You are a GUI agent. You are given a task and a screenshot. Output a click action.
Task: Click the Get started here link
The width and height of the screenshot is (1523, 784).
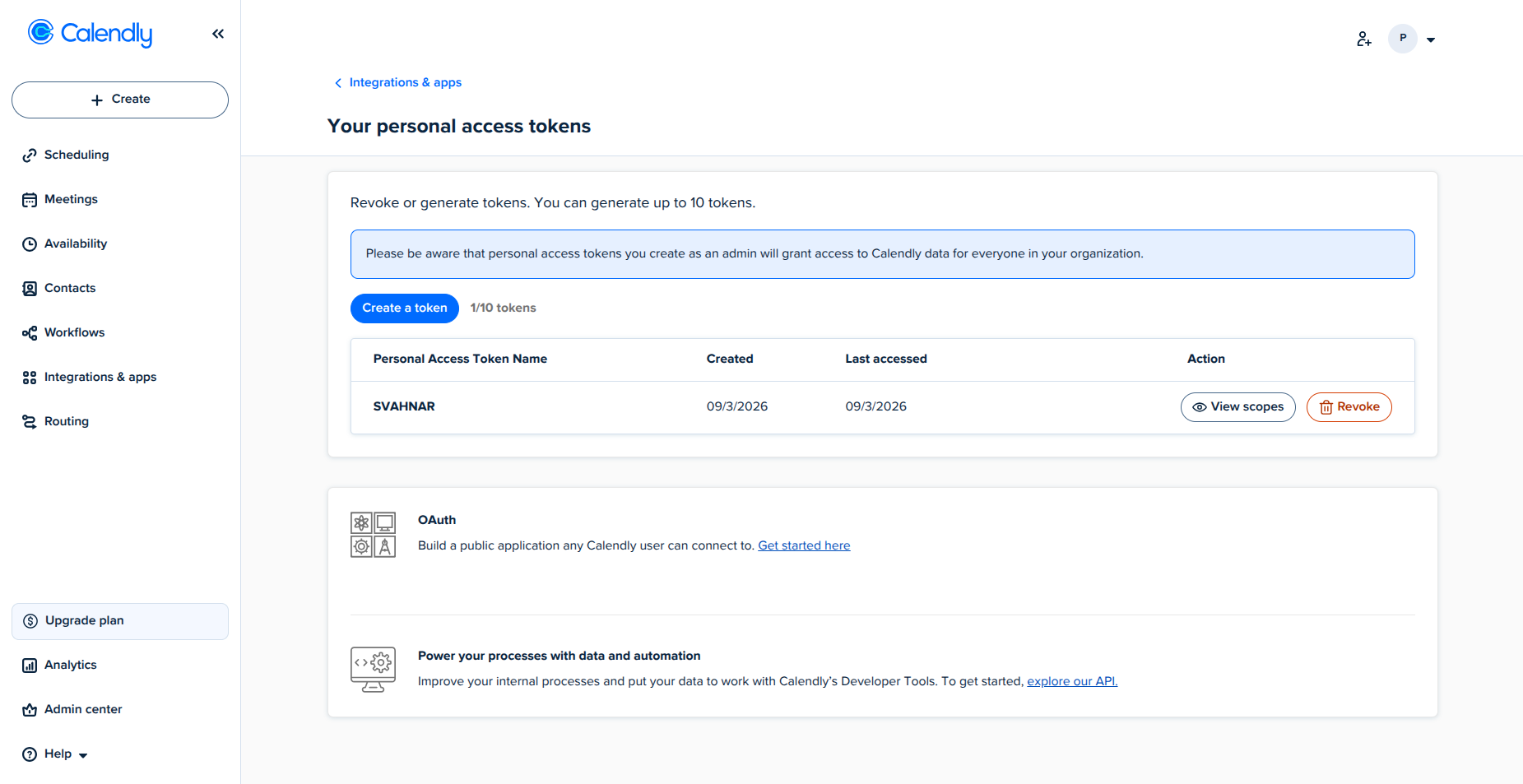[804, 545]
